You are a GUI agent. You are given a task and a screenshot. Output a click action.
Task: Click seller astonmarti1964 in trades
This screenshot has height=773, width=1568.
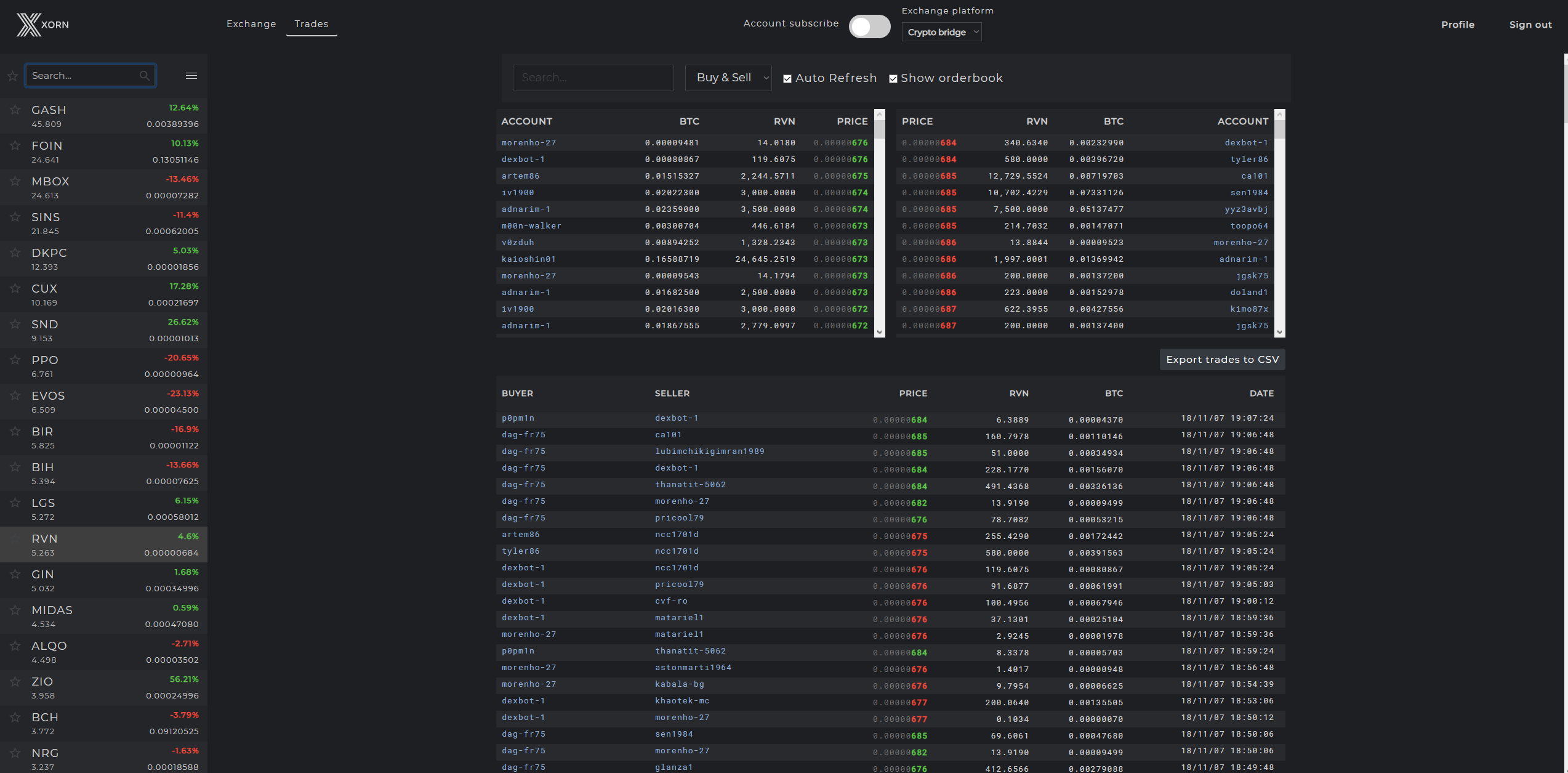point(693,668)
